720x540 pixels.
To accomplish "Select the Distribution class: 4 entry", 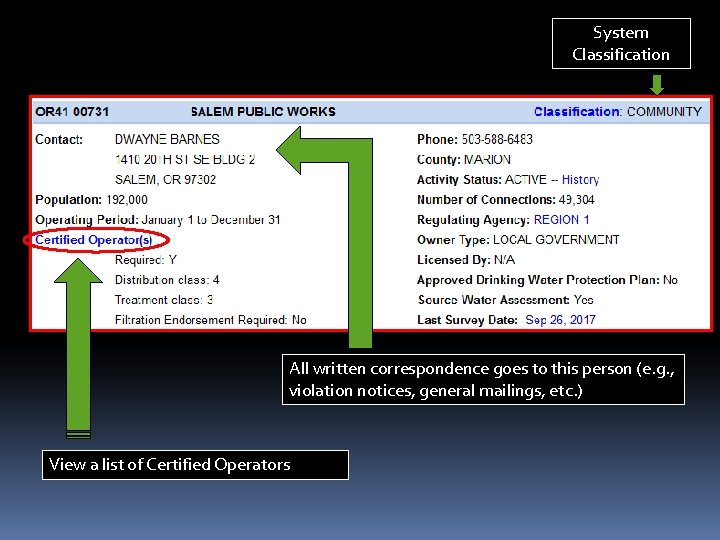I will [167, 280].
